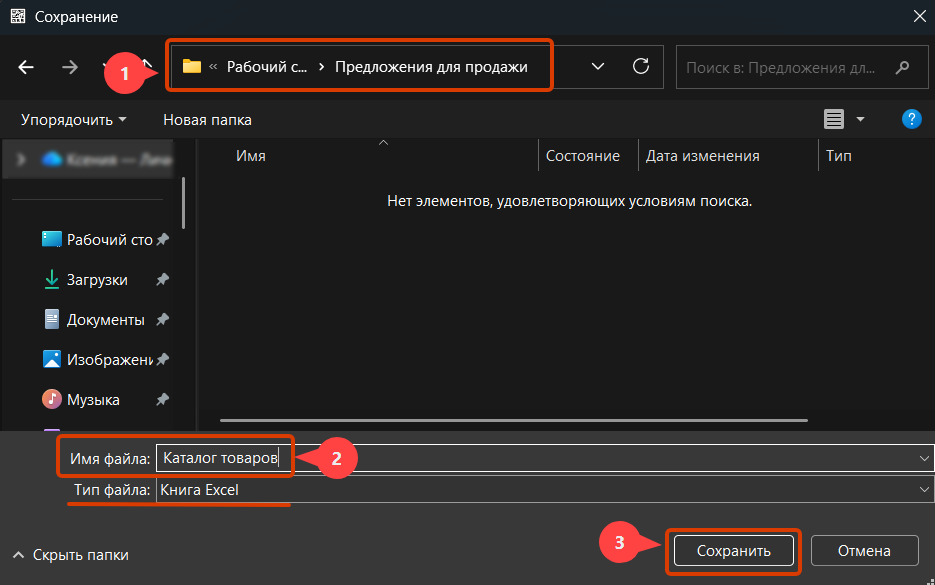Click Предложения для продажи path segment
The width and height of the screenshot is (935, 585).
tap(431, 67)
